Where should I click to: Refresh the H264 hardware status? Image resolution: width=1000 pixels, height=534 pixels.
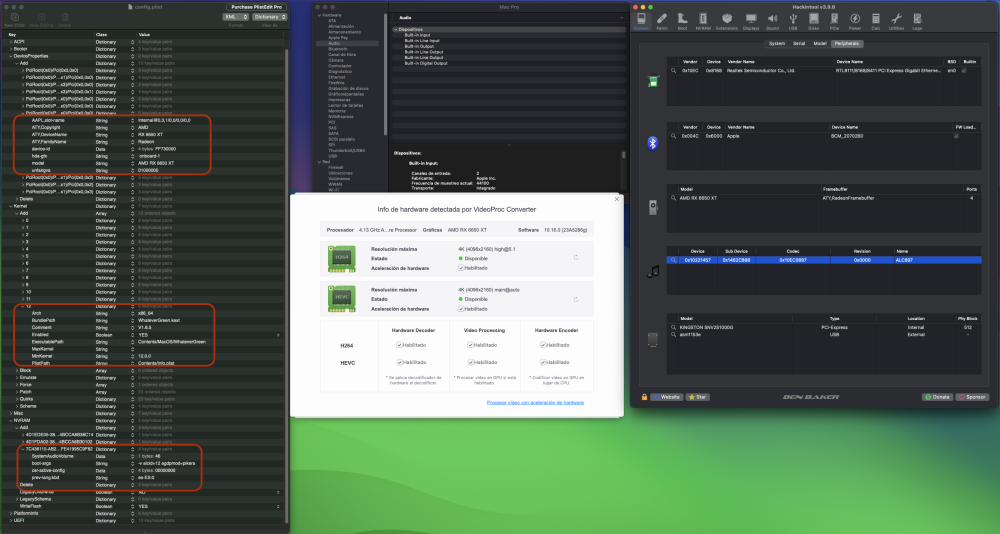tap(576, 258)
